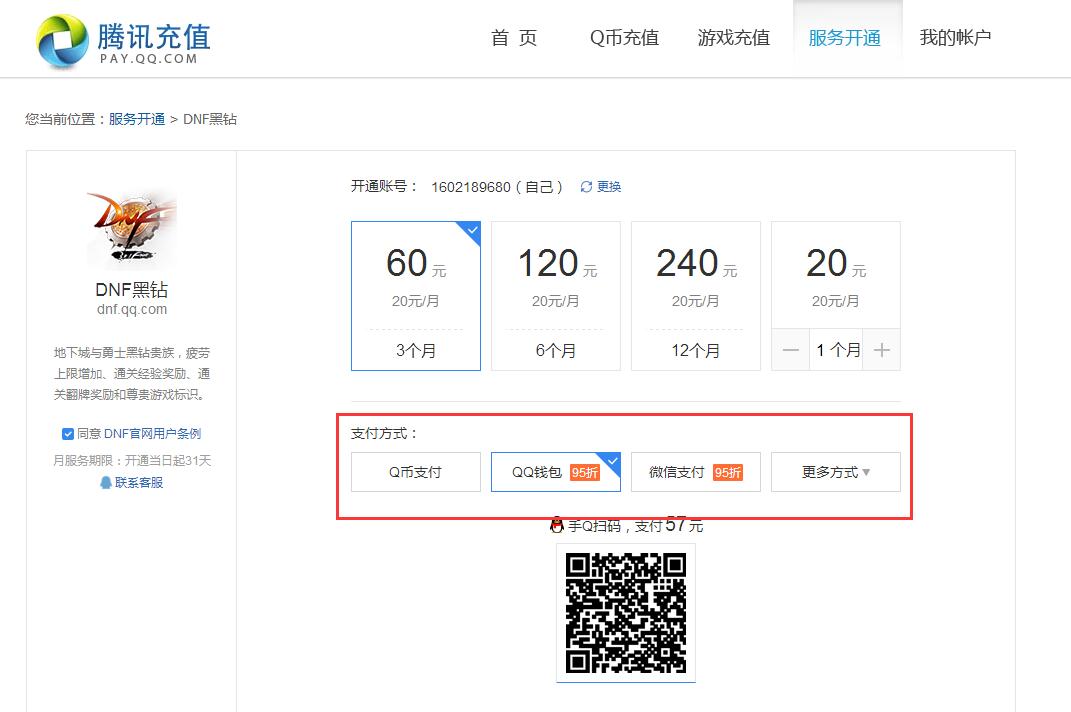Switch to 游戏充值 tab
Viewport: 1071px width, 712px height.
point(734,38)
